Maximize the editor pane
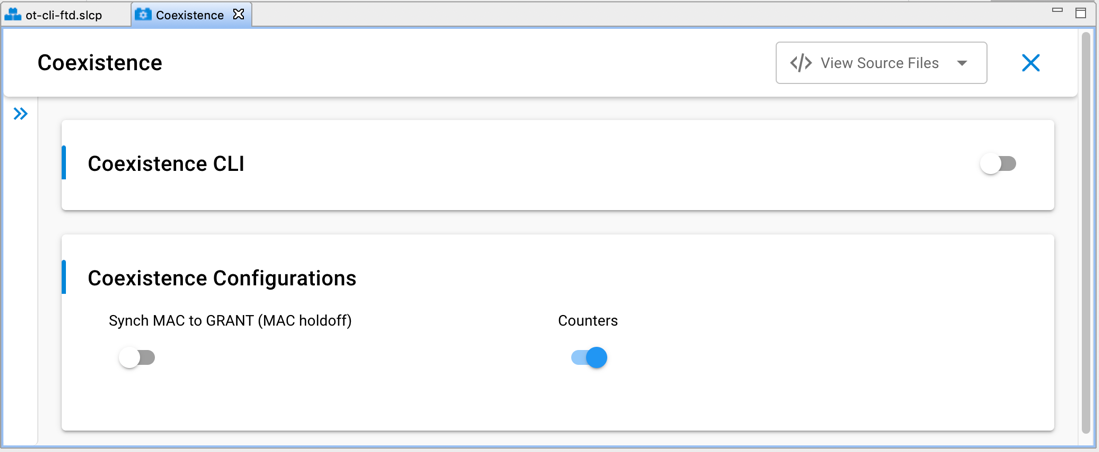Image resolution: width=1099 pixels, height=452 pixels. pos(1081,13)
